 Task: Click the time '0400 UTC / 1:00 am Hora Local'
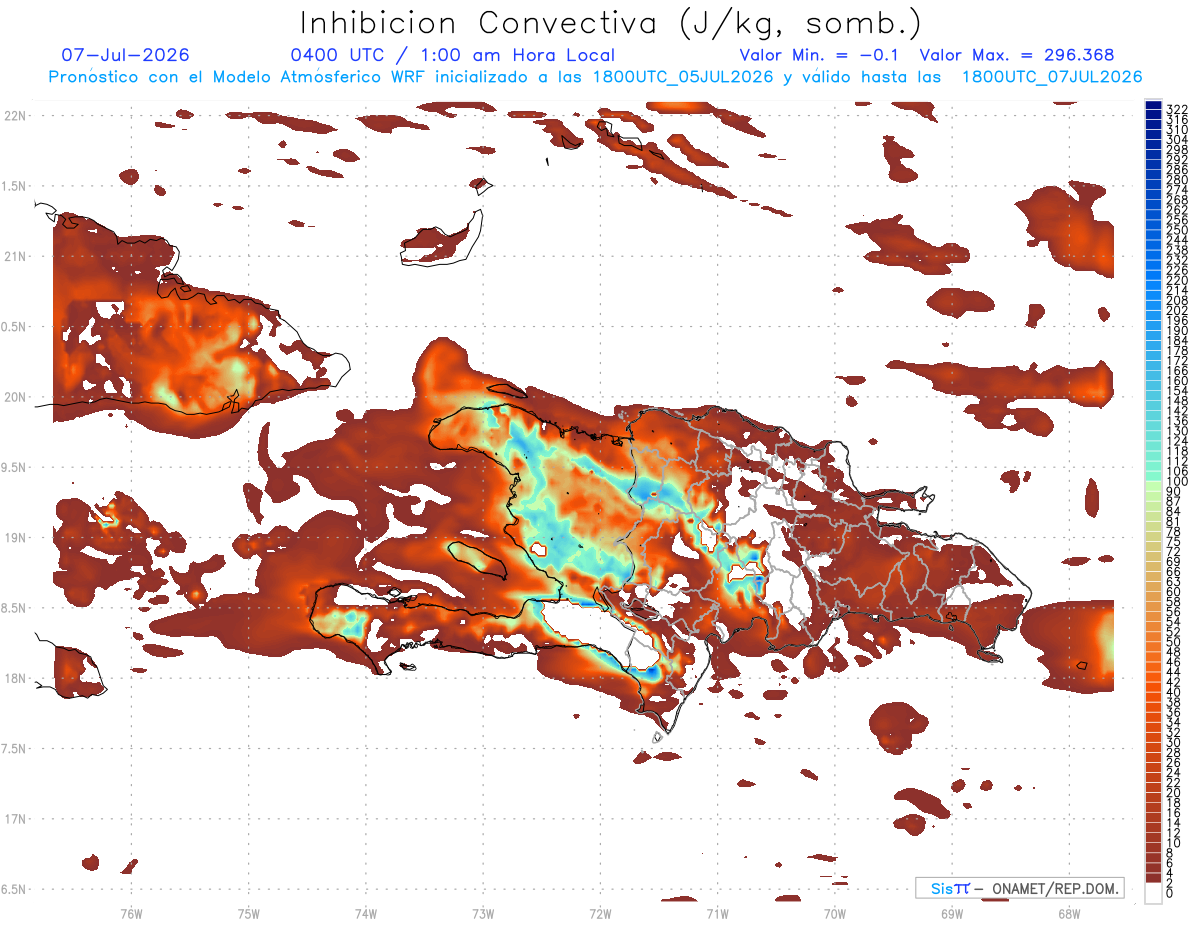453,55
